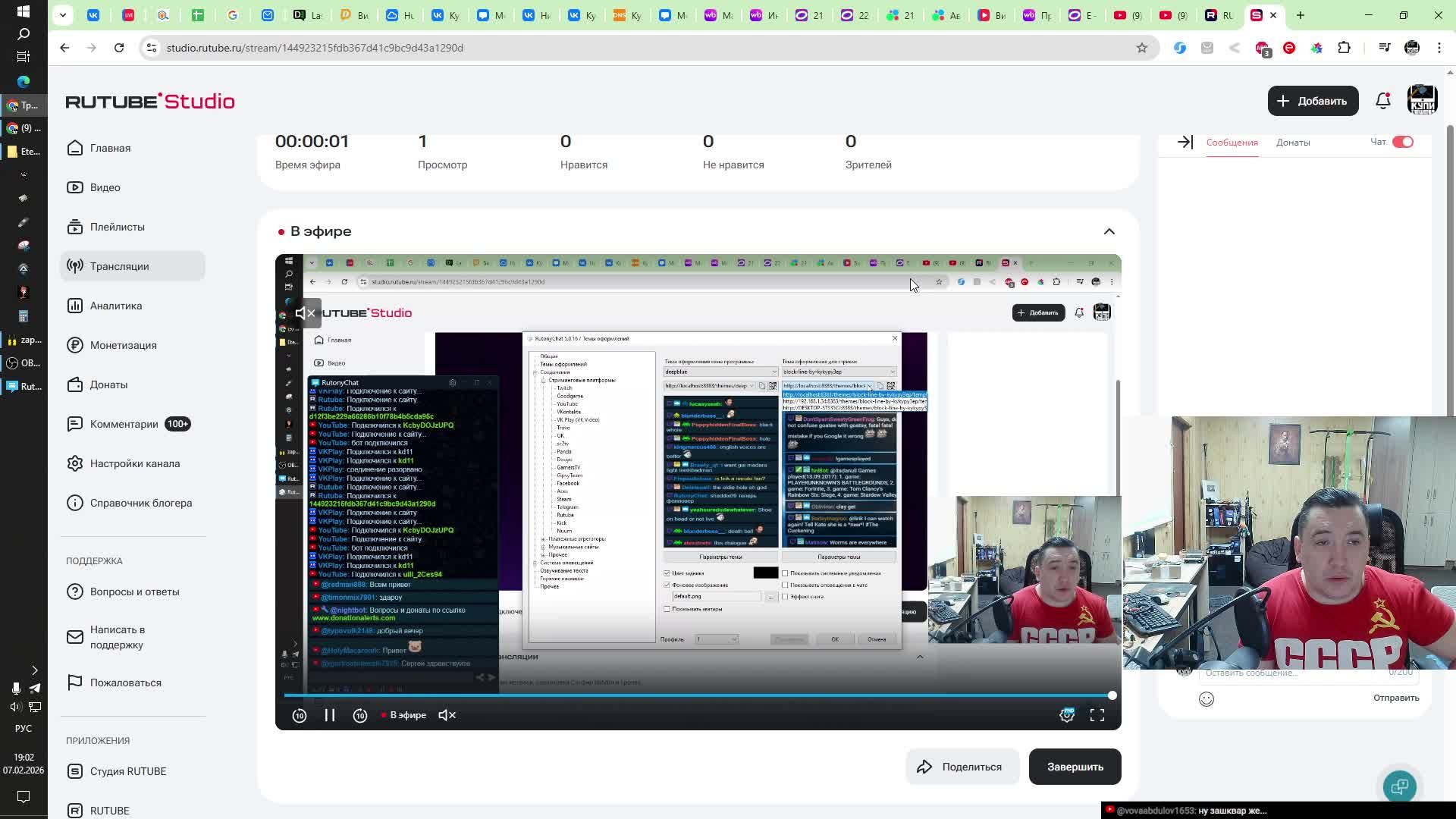Viewport: 1456px width, 819px height.
Task: Collapse the chat side panel
Action: pyautogui.click(x=1185, y=142)
